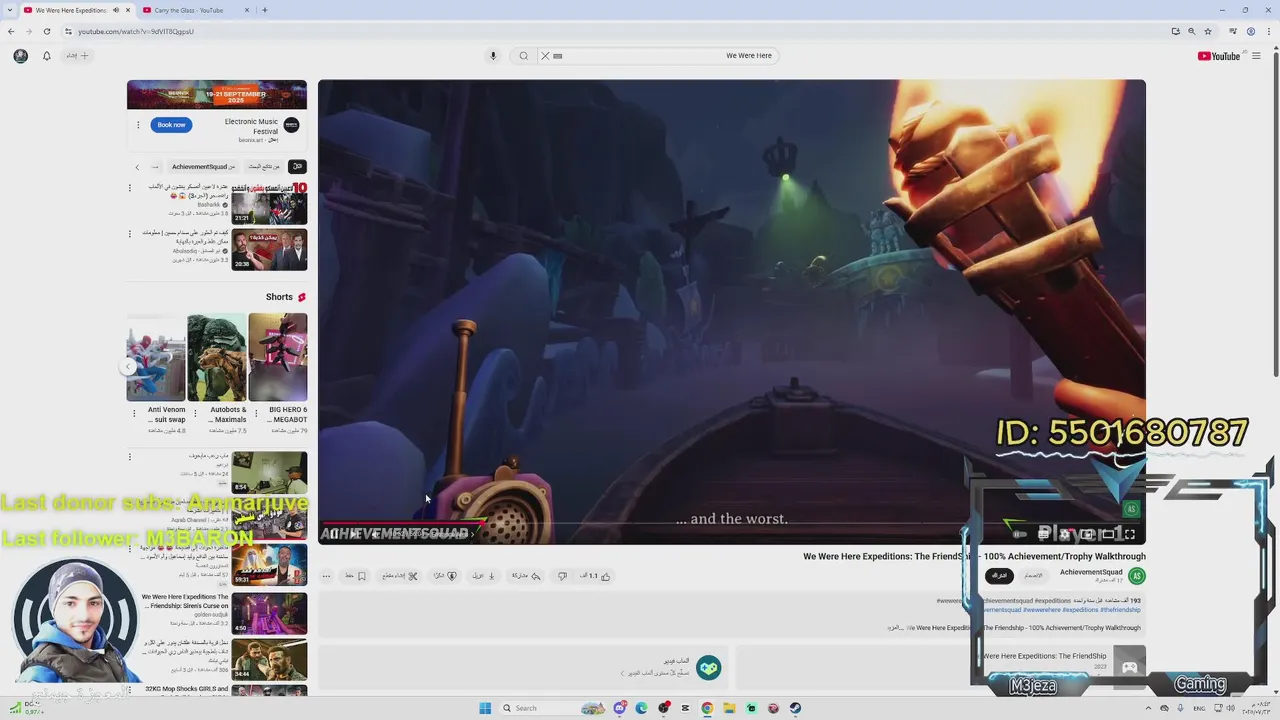Viewport: 1280px width, 720px height.
Task: Switch to the Carry the Glass YouTube tab
Action: 189,10
